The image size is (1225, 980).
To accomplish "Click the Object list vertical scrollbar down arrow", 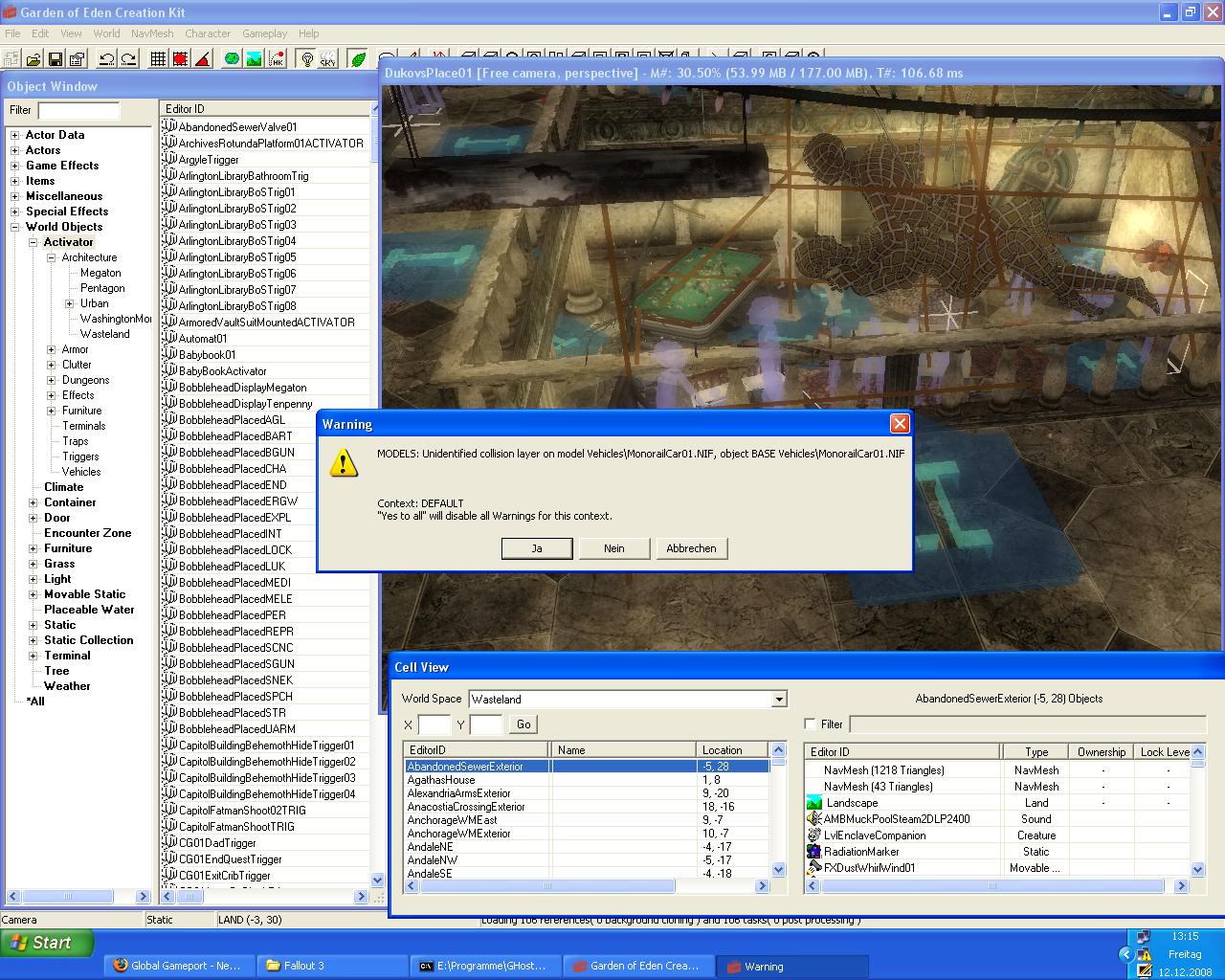I will tap(377, 880).
